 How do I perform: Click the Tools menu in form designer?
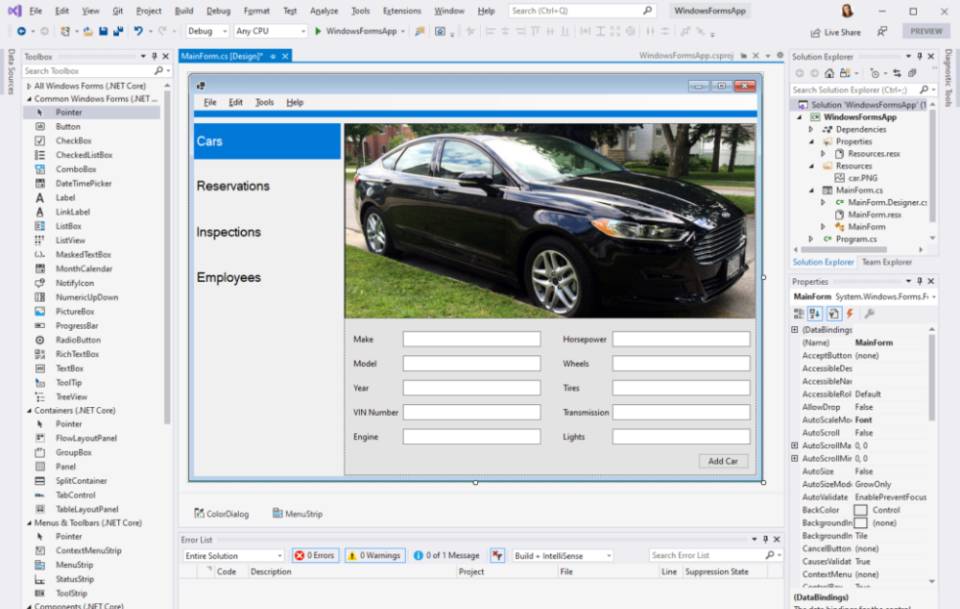point(264,102)
